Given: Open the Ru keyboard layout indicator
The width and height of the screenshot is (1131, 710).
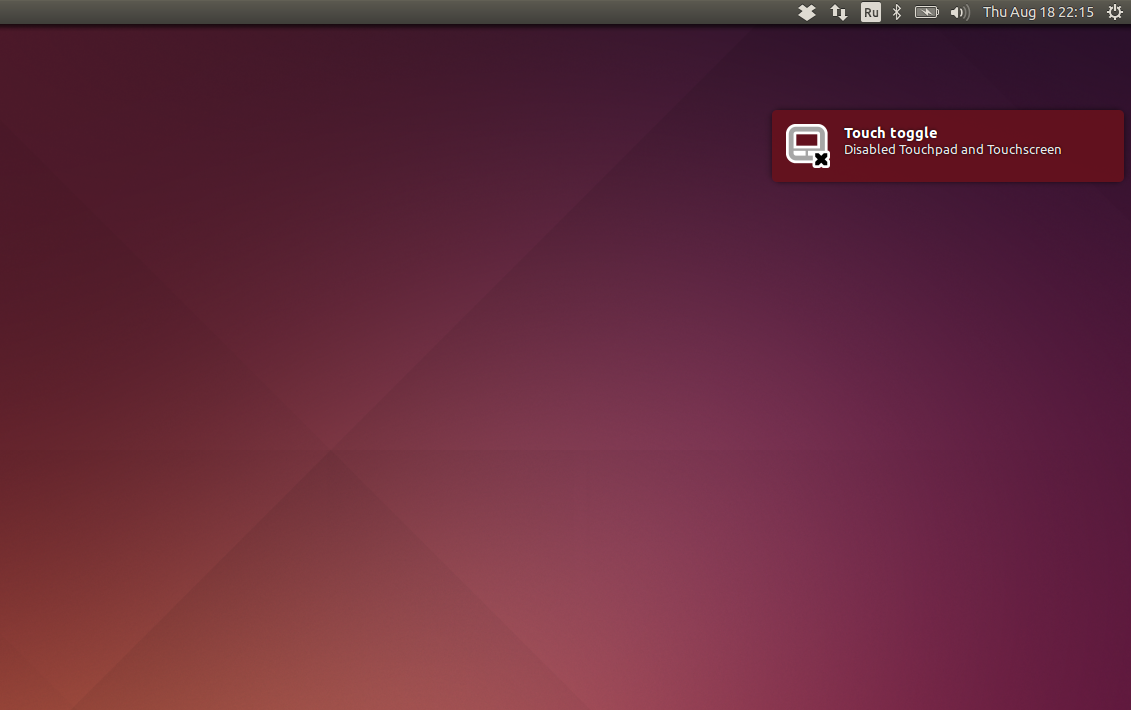Looking at the screenshot, I should pyautogui.click(x=871, y=12).
